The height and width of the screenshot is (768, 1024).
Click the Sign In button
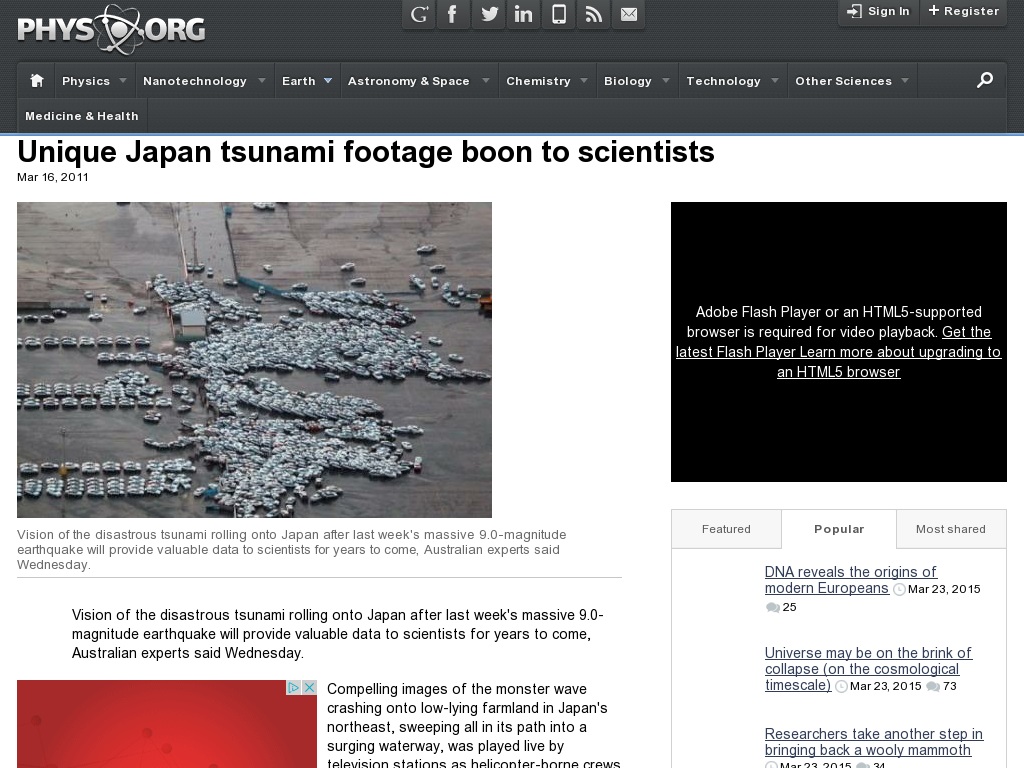pos(878,12)
